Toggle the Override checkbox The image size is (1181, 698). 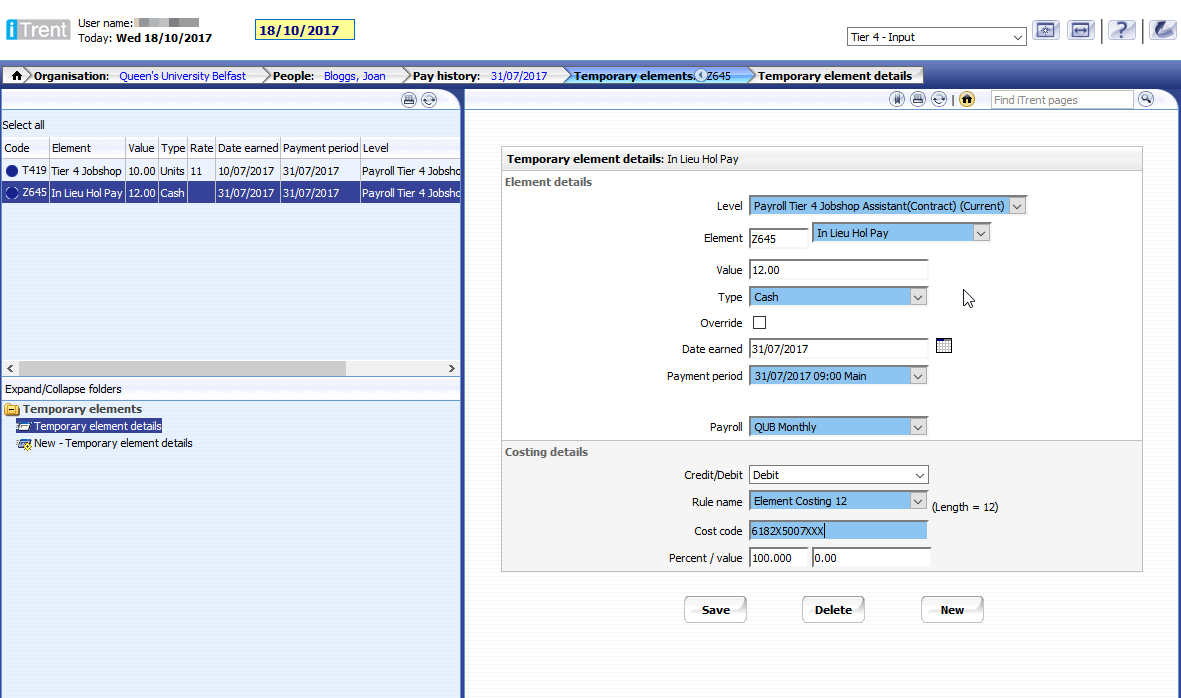click(759, 323)
